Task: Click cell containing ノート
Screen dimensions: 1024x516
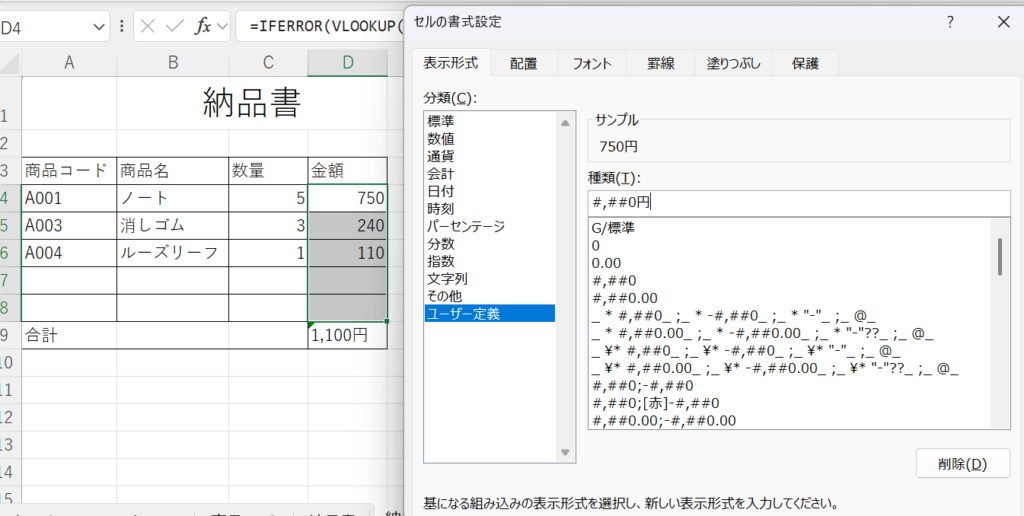Action: coord(172,198)
